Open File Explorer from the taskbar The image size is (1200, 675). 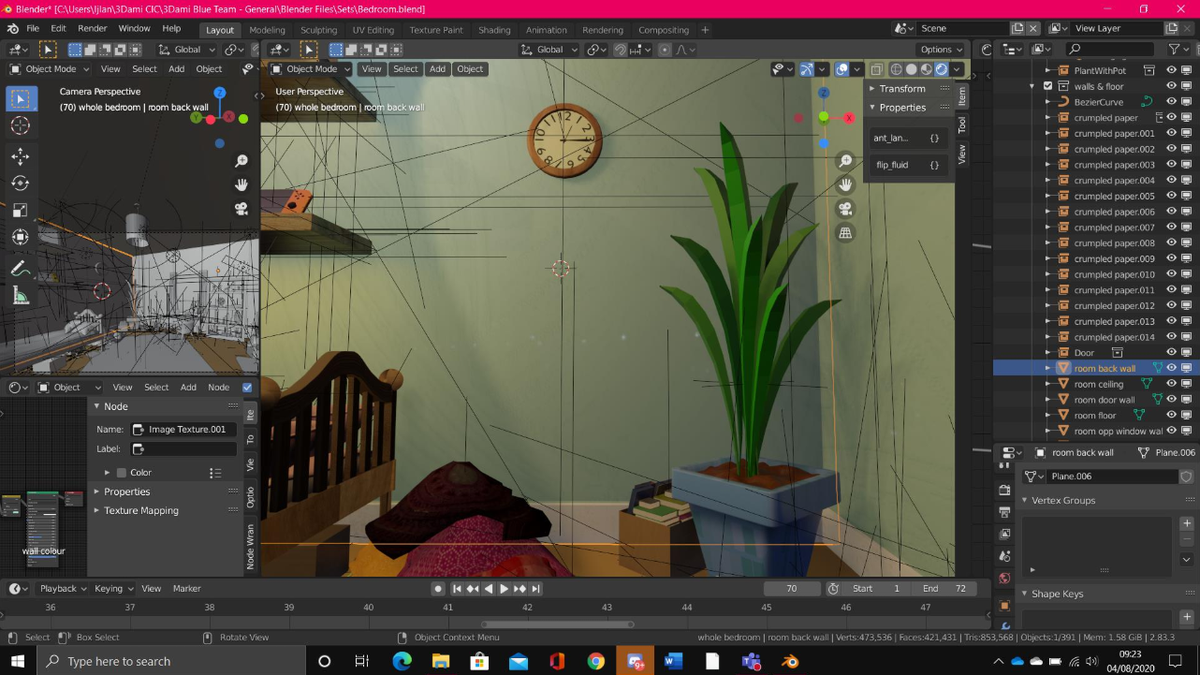click(x=441, y=661)
